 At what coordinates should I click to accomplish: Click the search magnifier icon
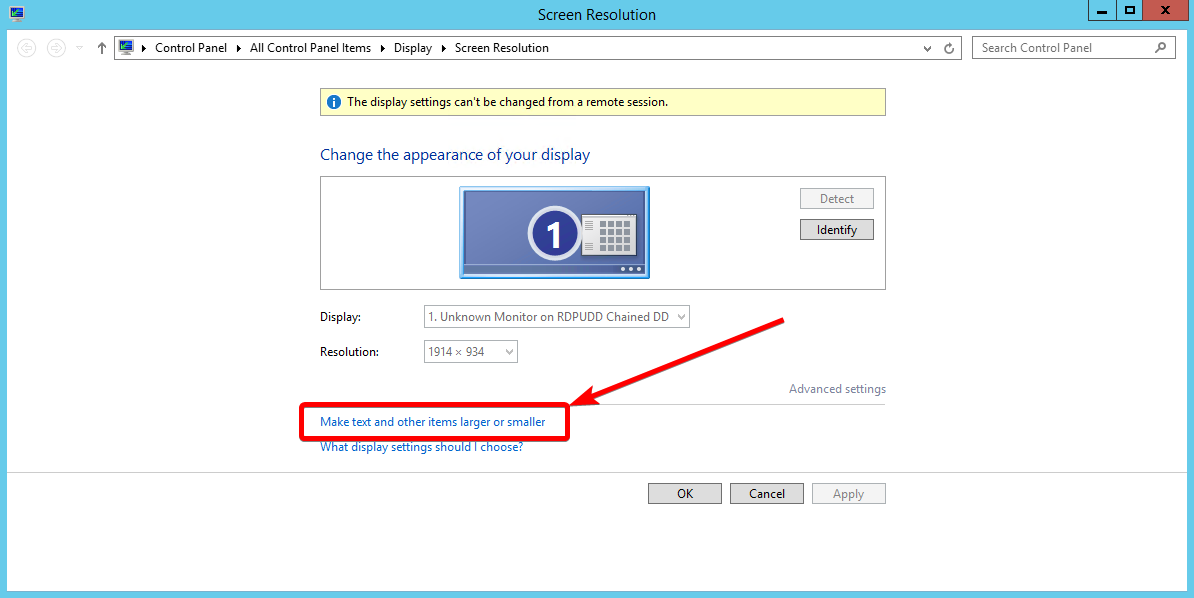pyautogui.click(x=1160, y=47)
